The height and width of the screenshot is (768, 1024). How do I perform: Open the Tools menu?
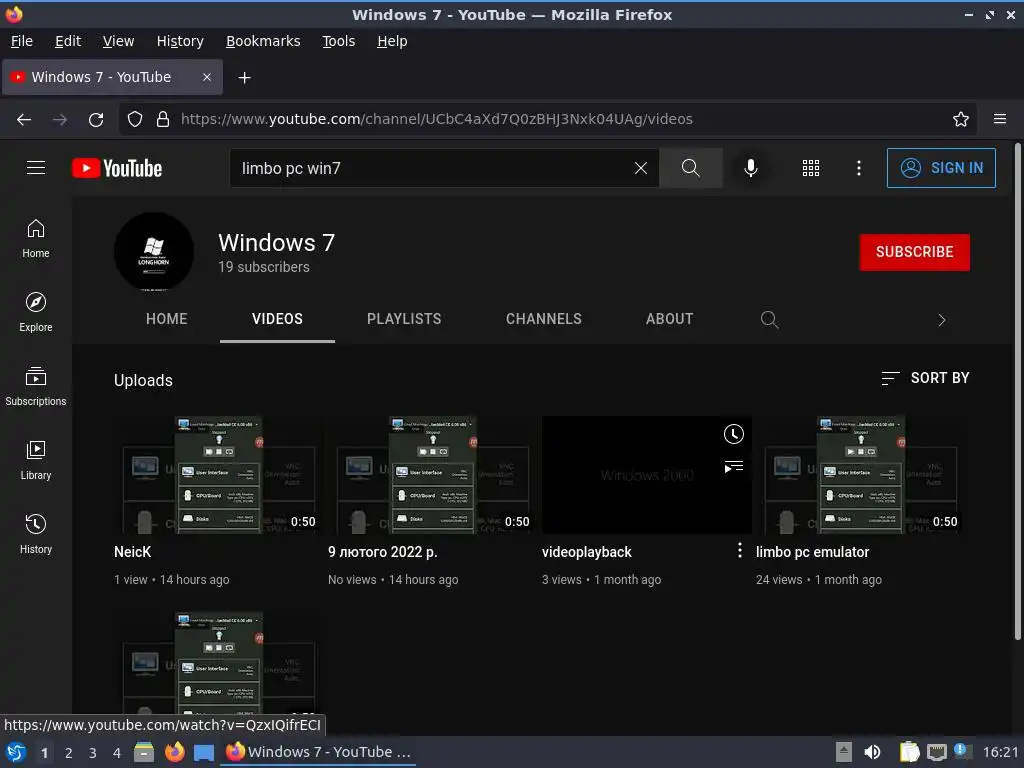338,41
